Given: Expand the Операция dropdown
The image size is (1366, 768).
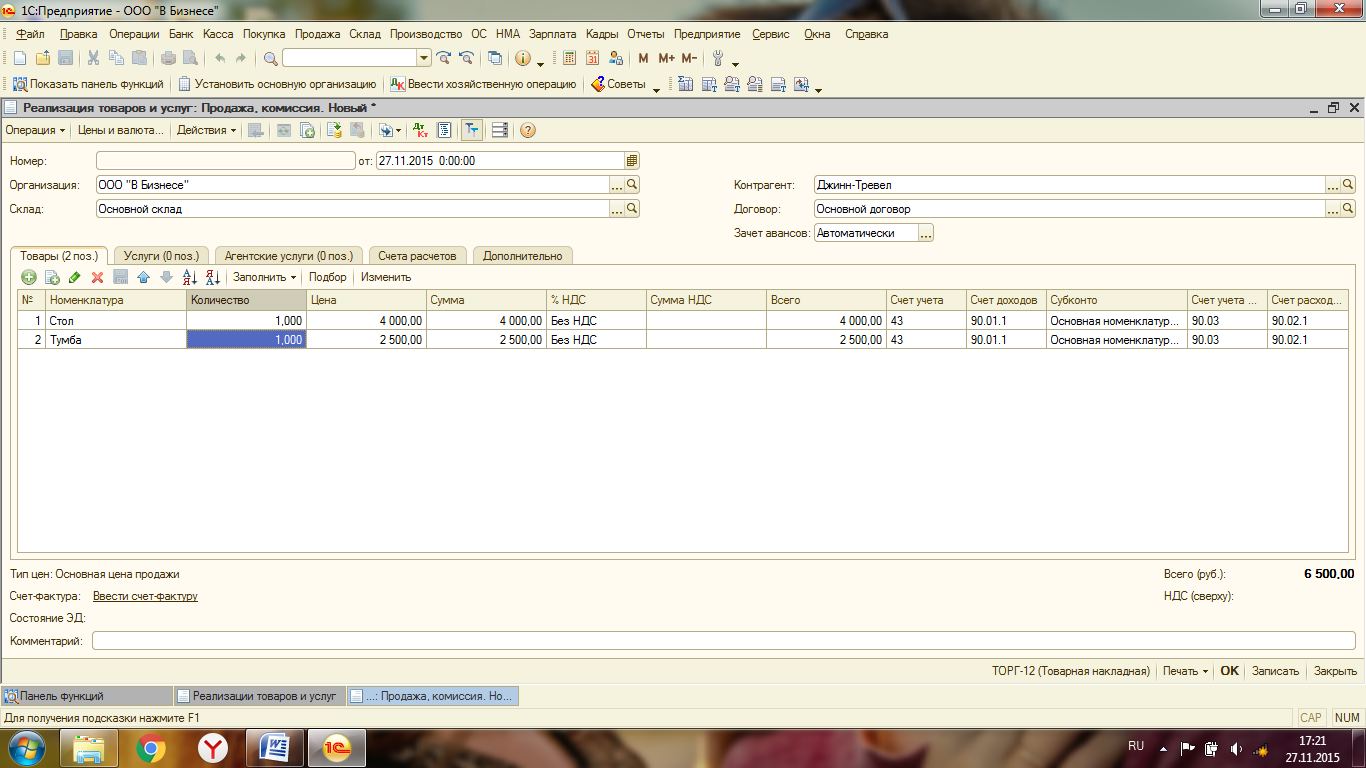Looking at the screenshot, I should [35, 130].
